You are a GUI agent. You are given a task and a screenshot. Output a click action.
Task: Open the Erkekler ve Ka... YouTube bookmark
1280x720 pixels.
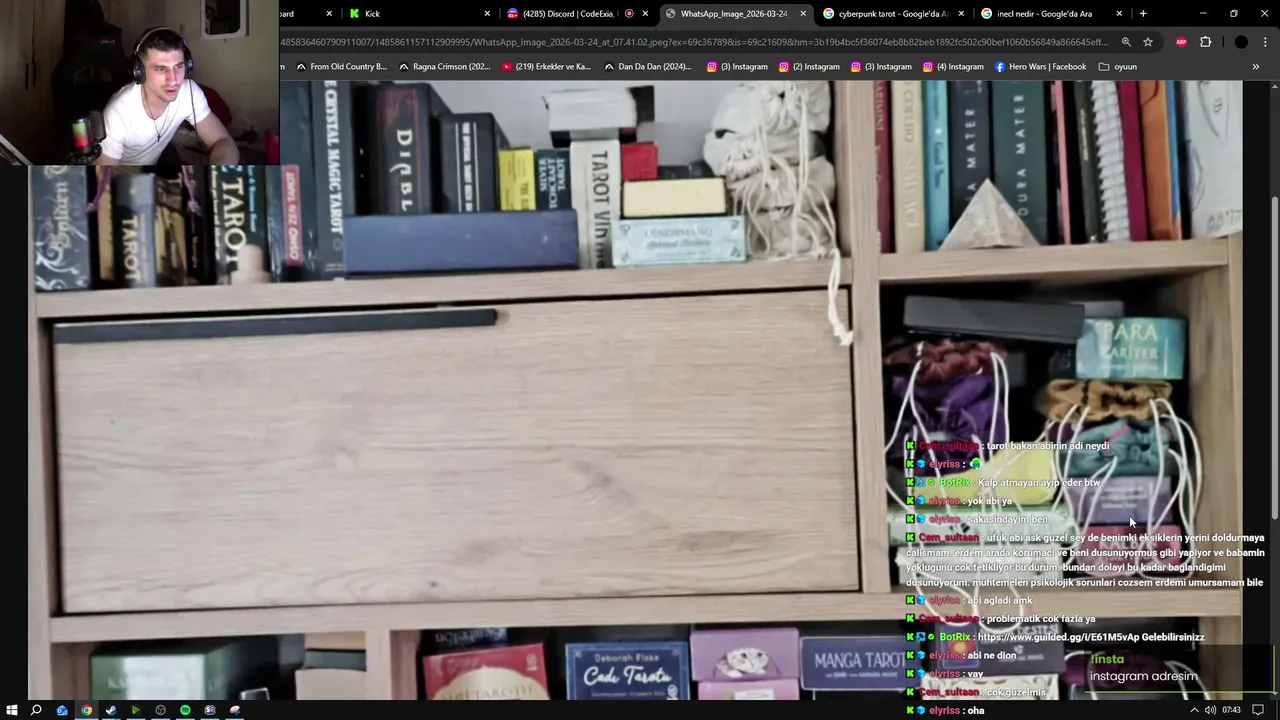tap(546, 67)
